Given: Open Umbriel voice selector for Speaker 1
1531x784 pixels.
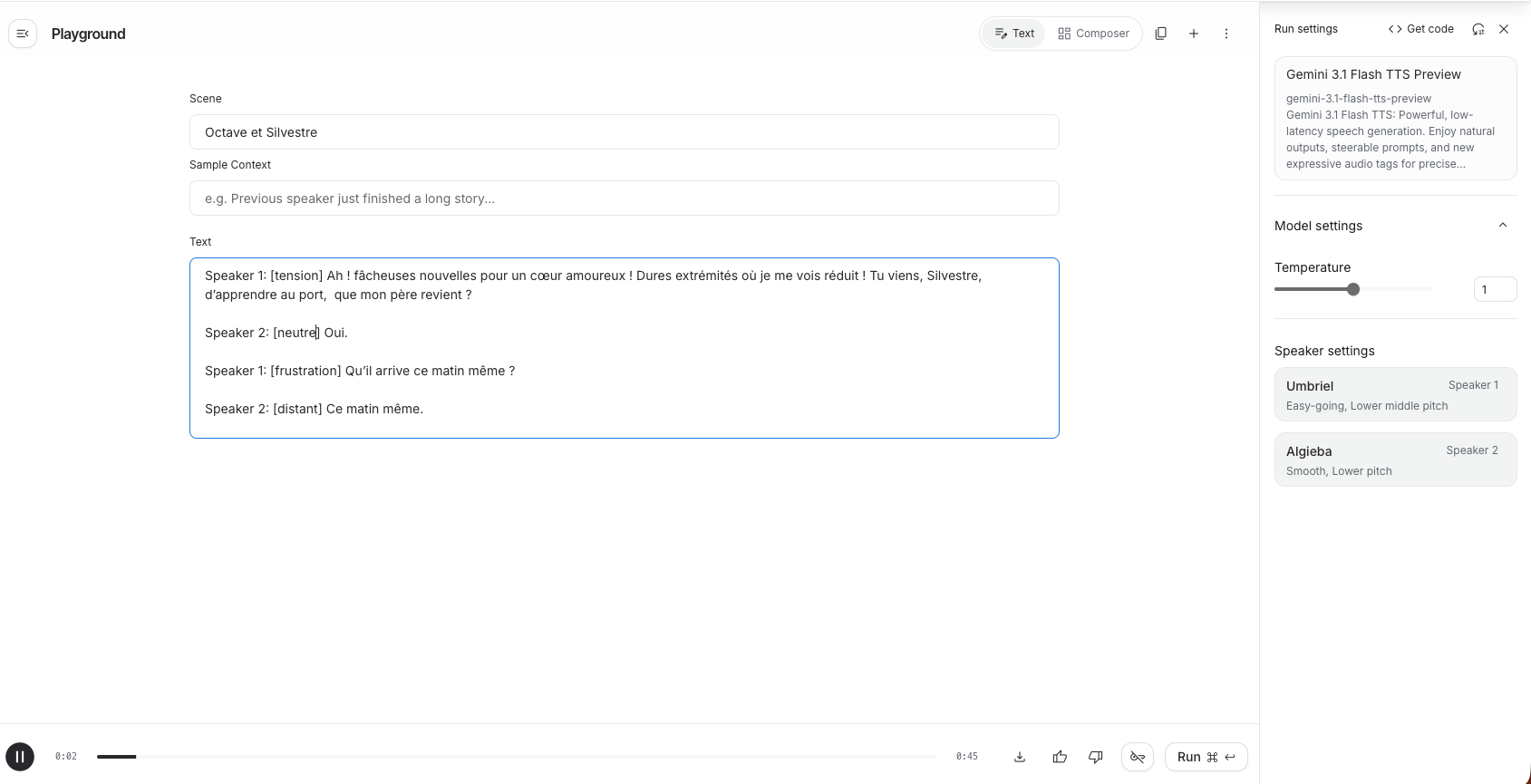Looking at the screenshot, I should click(1395, 395).
